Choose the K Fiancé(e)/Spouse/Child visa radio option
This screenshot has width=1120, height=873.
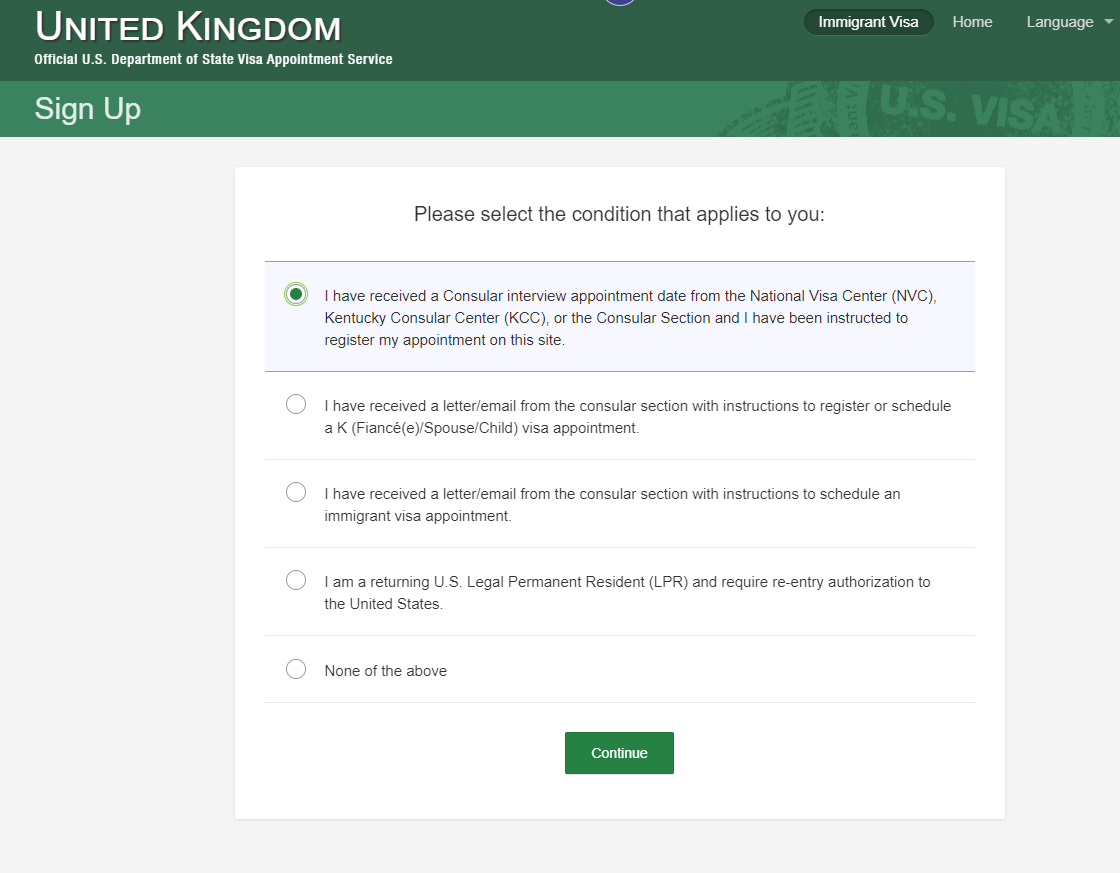(x=296, y=404)
